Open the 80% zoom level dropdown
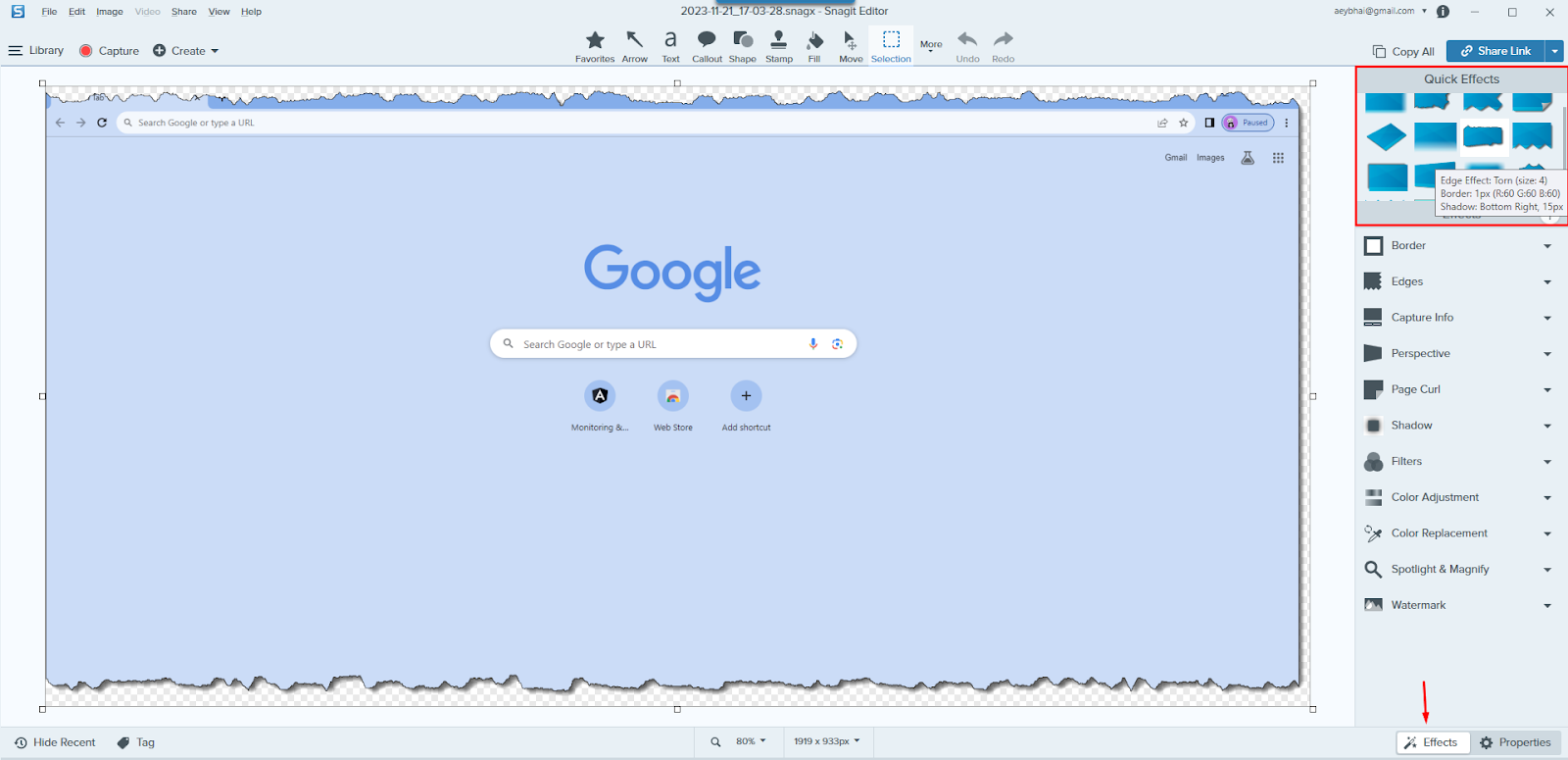This screenshot has height=760, width=1568. pos(752,741)
